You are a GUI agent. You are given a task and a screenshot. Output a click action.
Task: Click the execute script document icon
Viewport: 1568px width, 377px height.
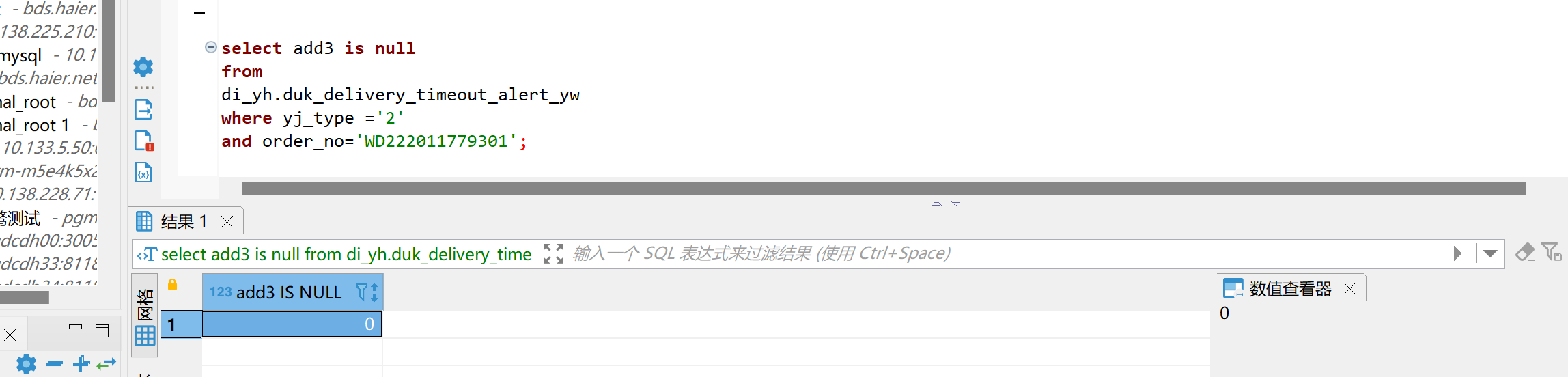tap(143, 109)
